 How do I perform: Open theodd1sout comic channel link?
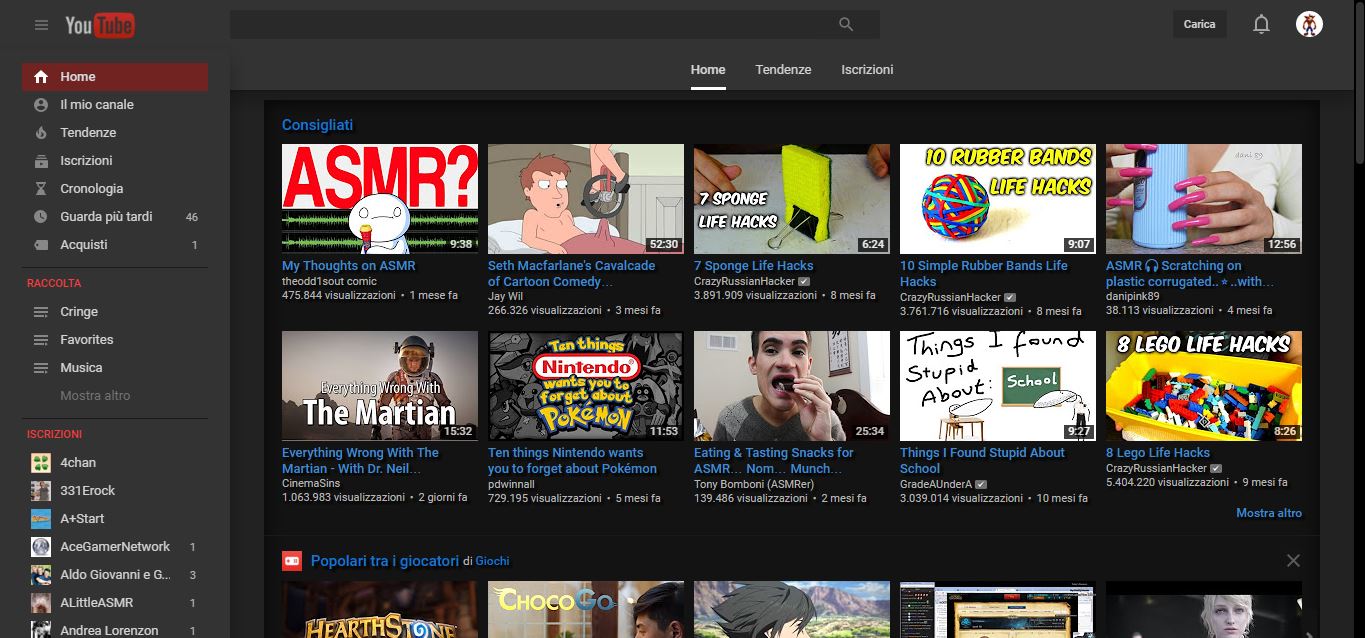[329, 282]
